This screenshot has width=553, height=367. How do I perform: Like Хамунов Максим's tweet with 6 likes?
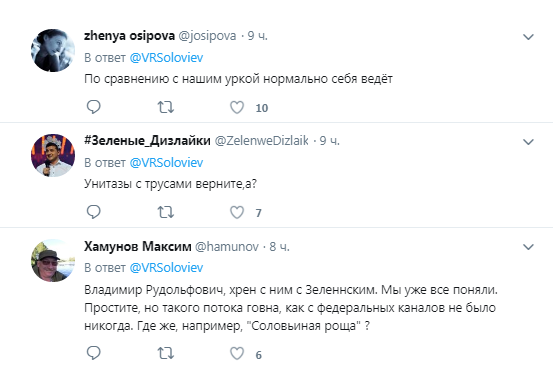237,353
